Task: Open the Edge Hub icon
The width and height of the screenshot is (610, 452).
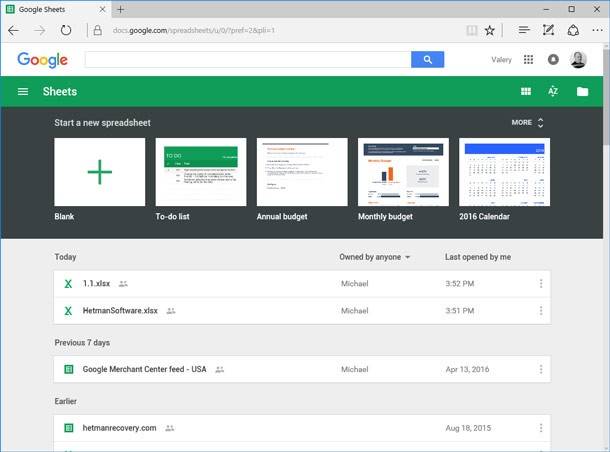Action: click(524, 30)
